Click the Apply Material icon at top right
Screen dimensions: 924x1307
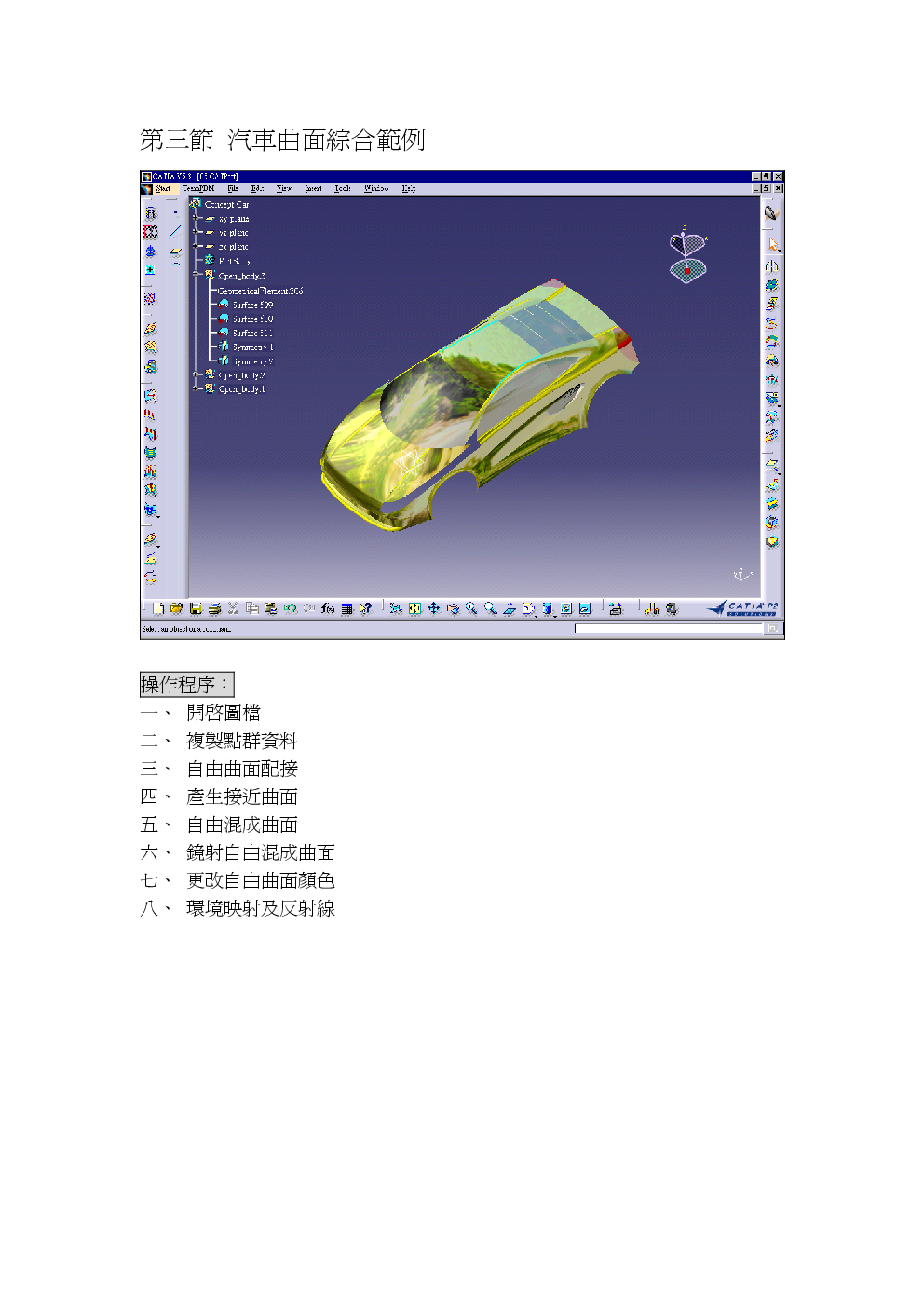(771, 212)
